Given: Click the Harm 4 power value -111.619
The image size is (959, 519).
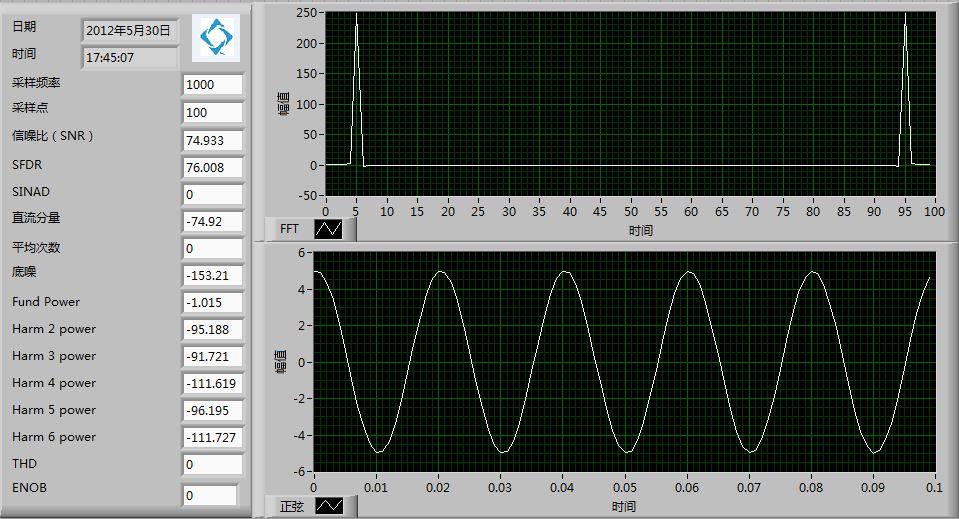Looking at the screenshot, I should [212, 383].
